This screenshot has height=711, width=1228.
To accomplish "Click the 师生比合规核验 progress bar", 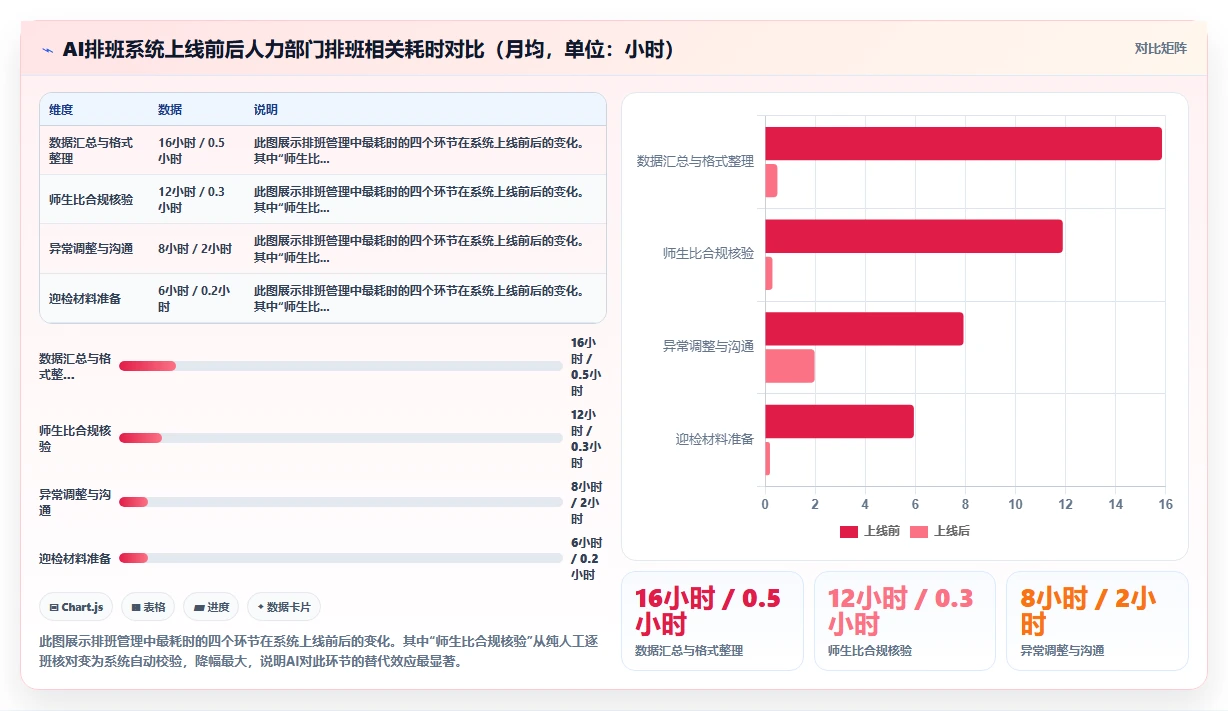I will (x=340, y=438).
